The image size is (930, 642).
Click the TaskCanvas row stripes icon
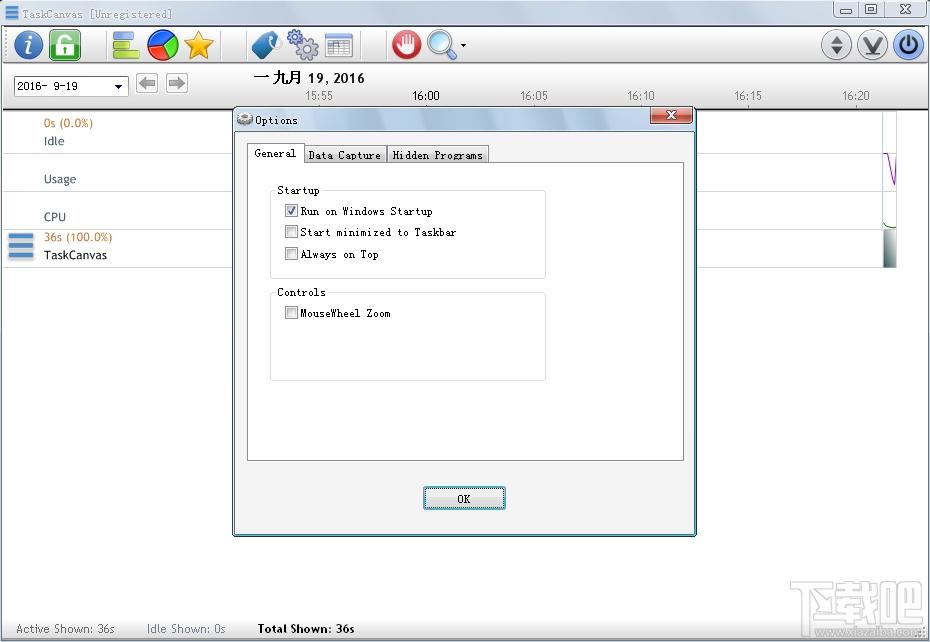[x=21, y=246]
